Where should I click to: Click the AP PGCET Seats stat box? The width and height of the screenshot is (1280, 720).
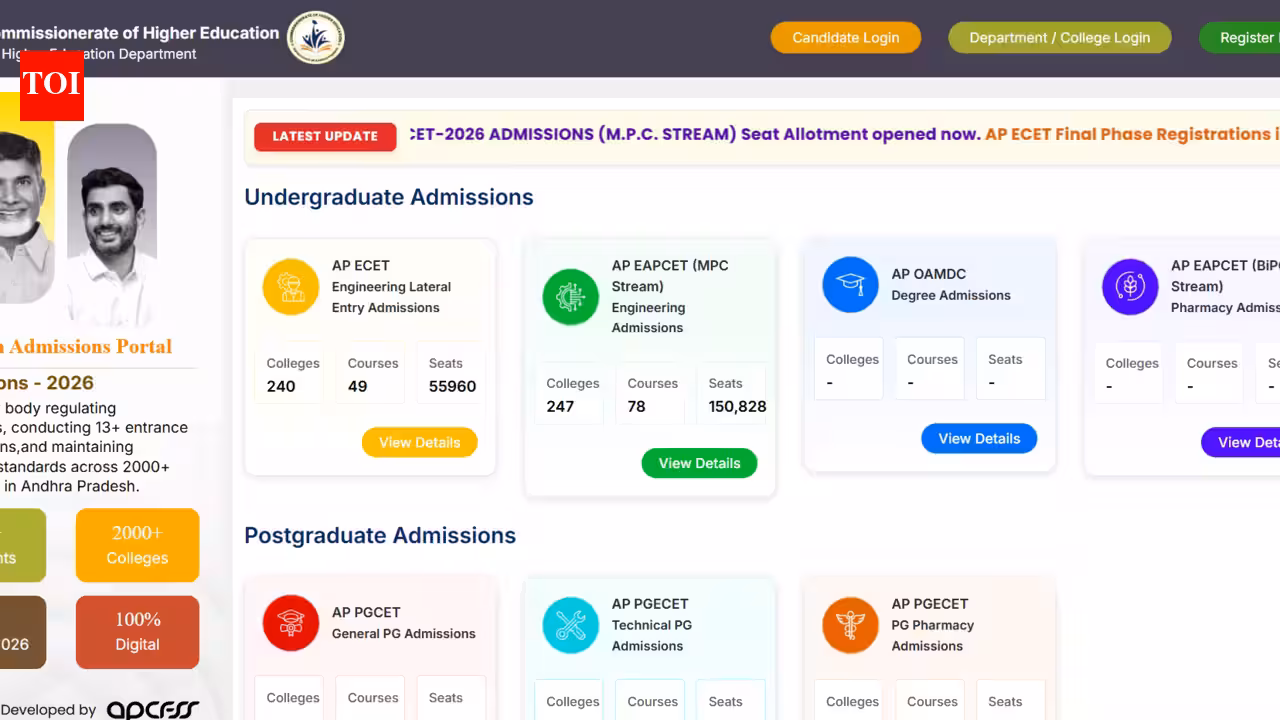451,698
